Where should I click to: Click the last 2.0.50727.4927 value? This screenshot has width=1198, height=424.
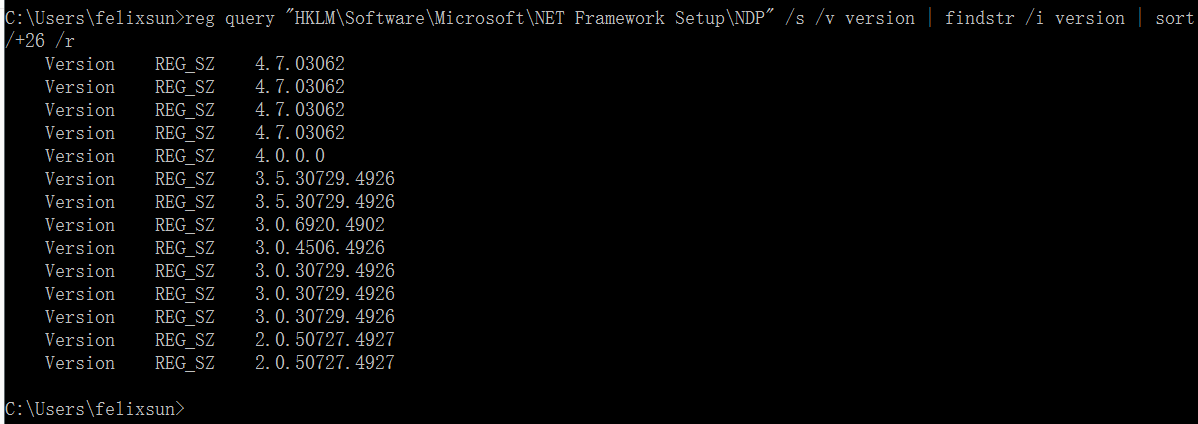(x=324, y=363)
